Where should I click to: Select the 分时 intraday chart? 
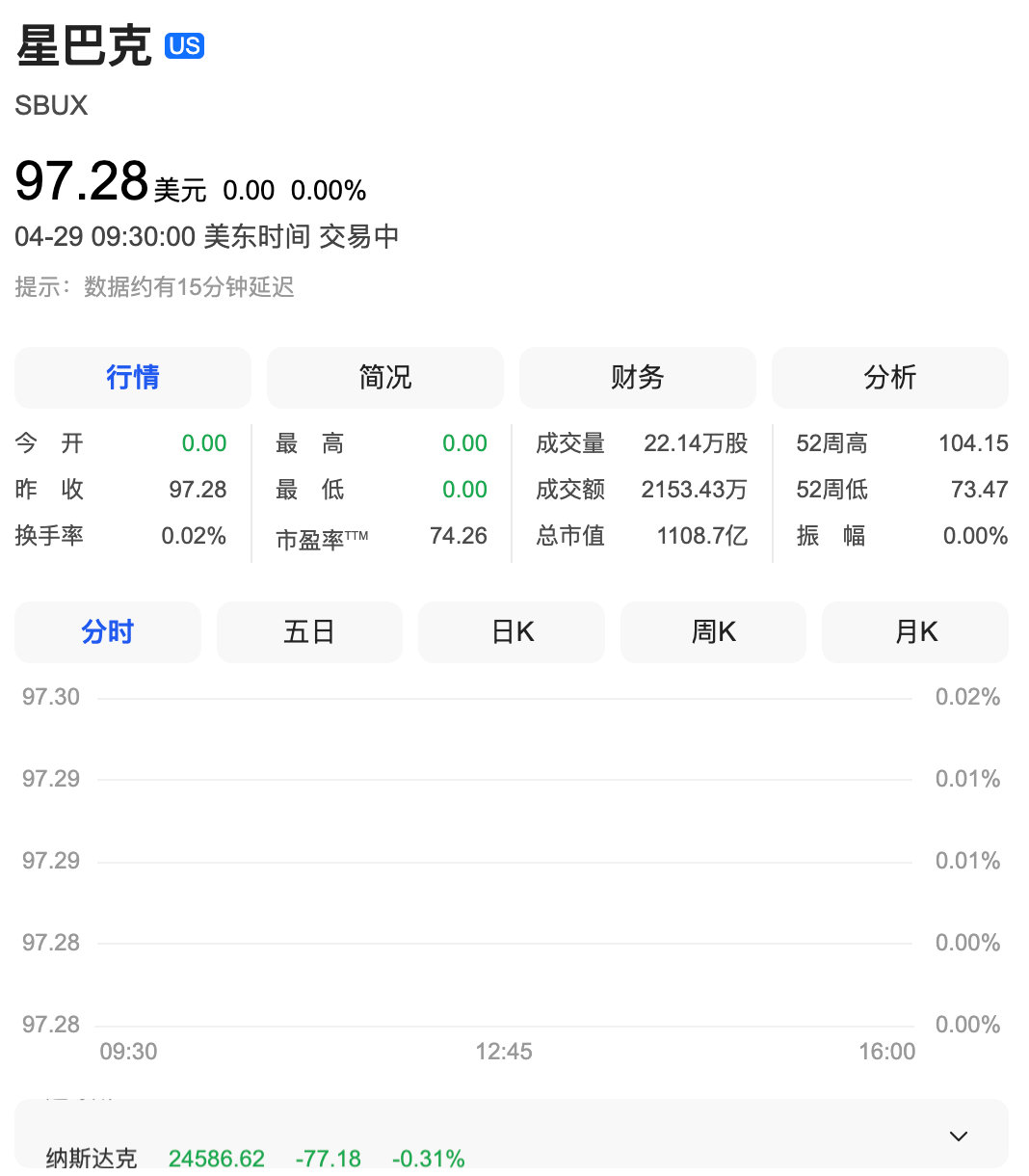point(107,631)
